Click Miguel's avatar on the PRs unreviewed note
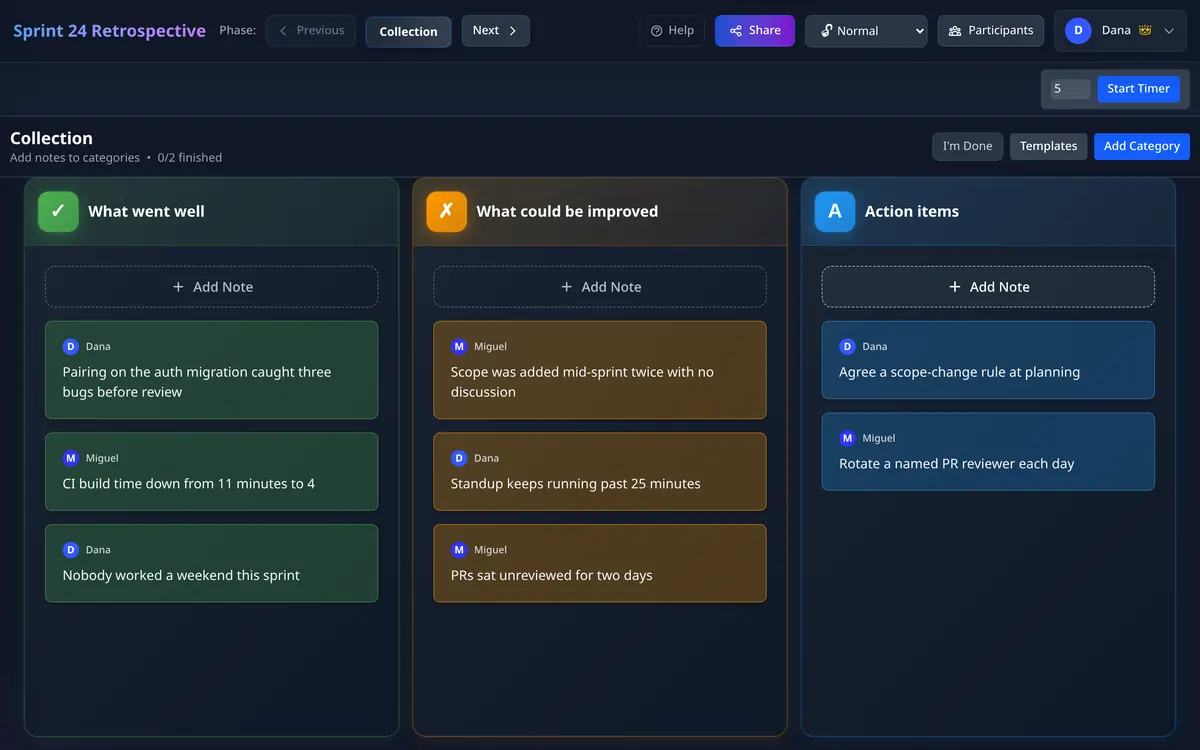1200x750 pixels. 459,550
